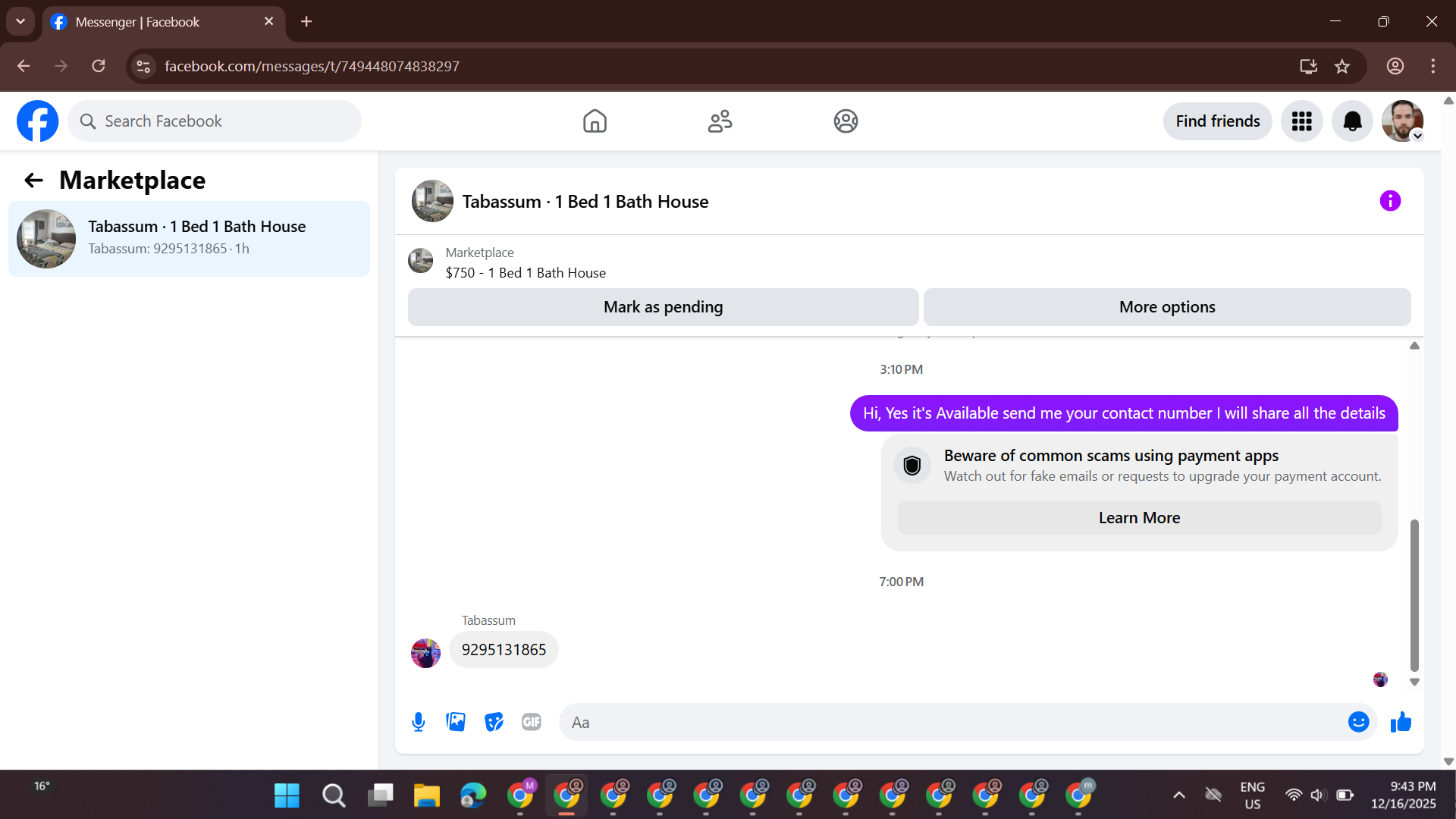Click the Find friends button
1456x819 pixels.
1218,121
